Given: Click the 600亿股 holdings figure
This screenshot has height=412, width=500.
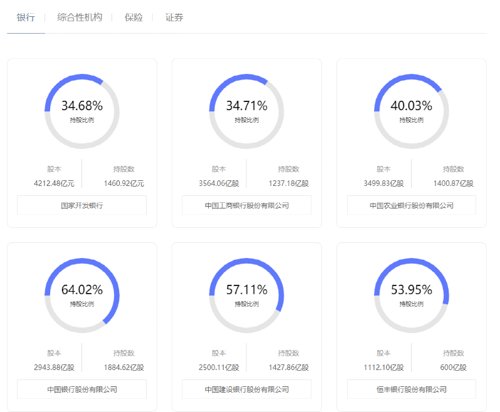Looking at the screenshot, I should point(453,367).
